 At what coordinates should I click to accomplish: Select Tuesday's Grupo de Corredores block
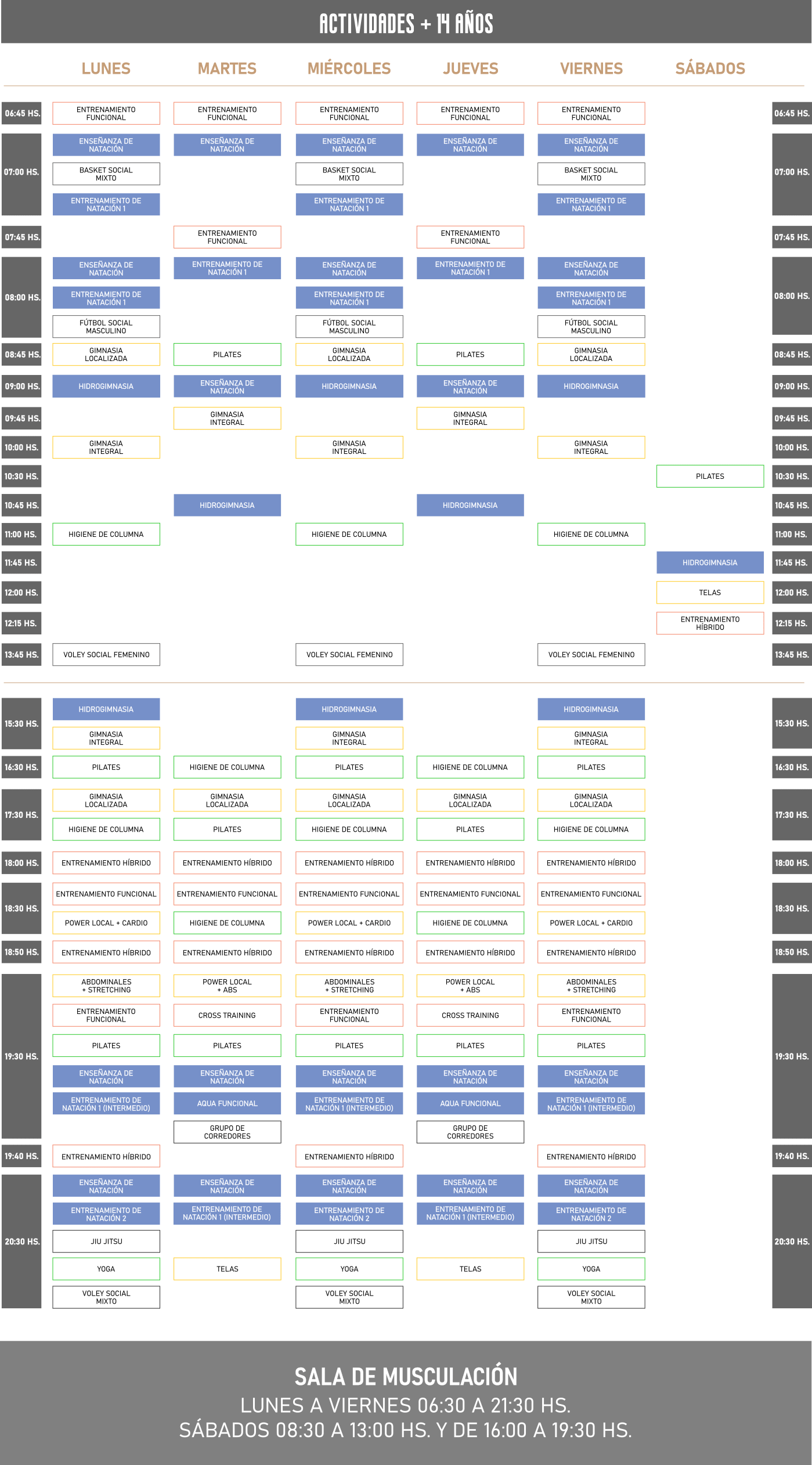[227, 1132]
